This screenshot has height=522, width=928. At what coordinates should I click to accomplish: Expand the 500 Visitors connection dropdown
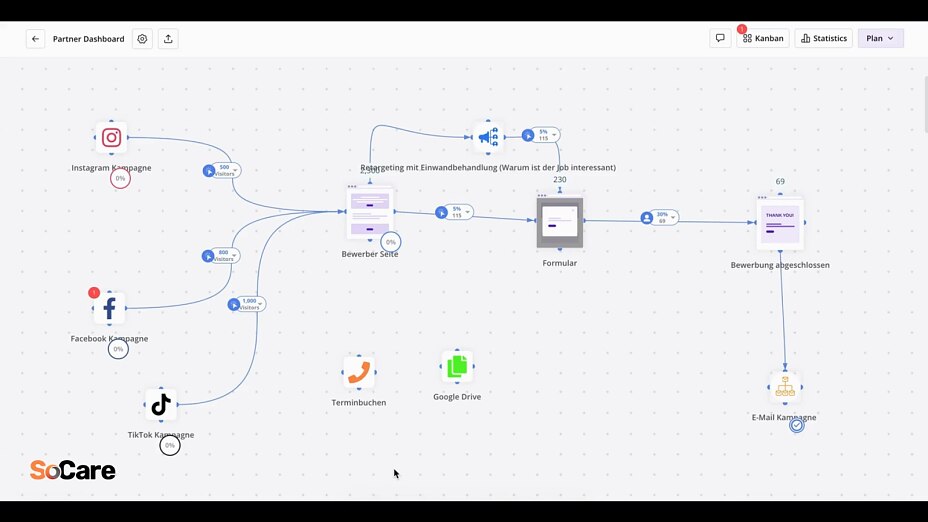[235, 170]
